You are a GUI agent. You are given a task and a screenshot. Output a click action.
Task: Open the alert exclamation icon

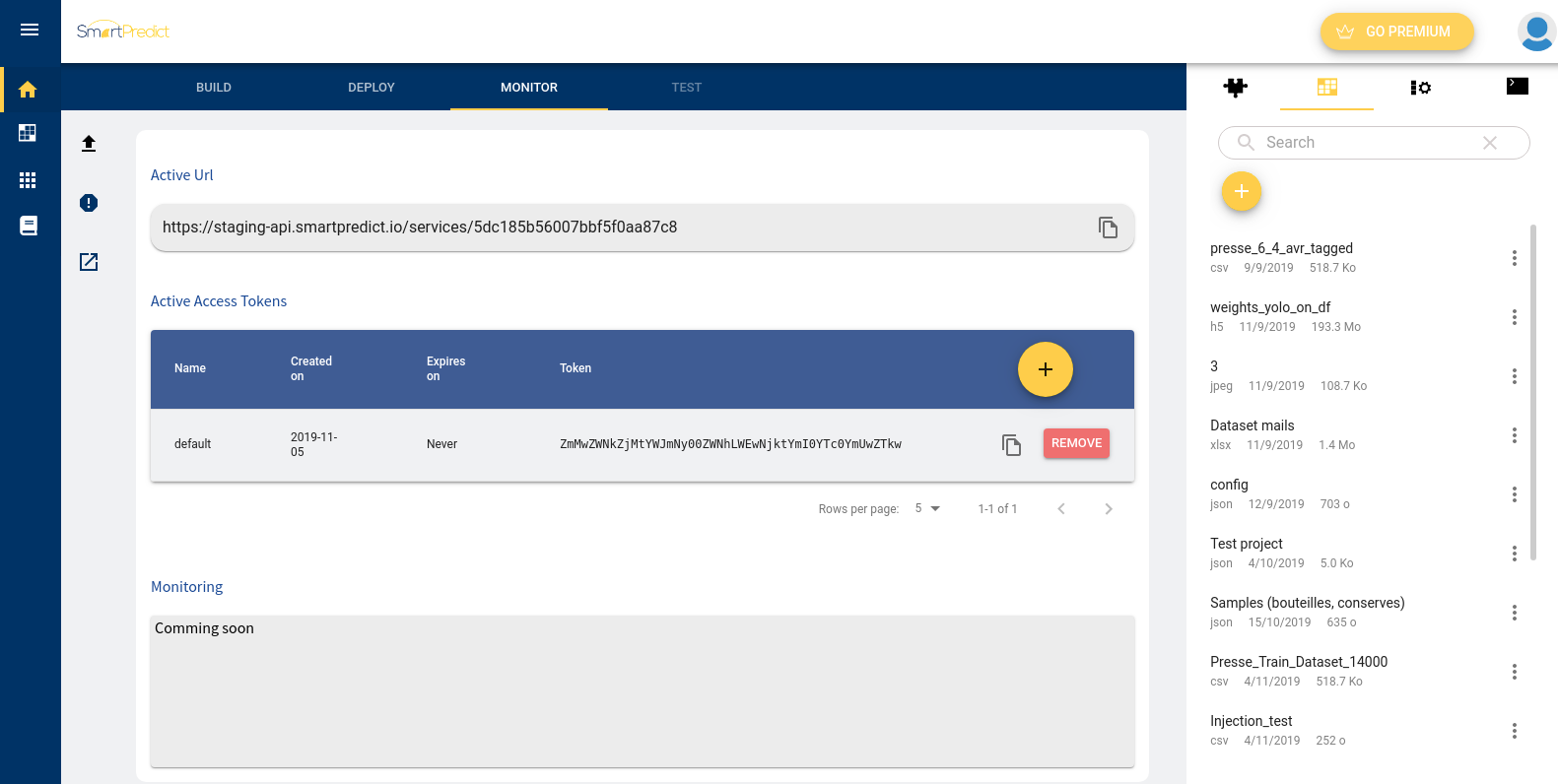(89, 203)
